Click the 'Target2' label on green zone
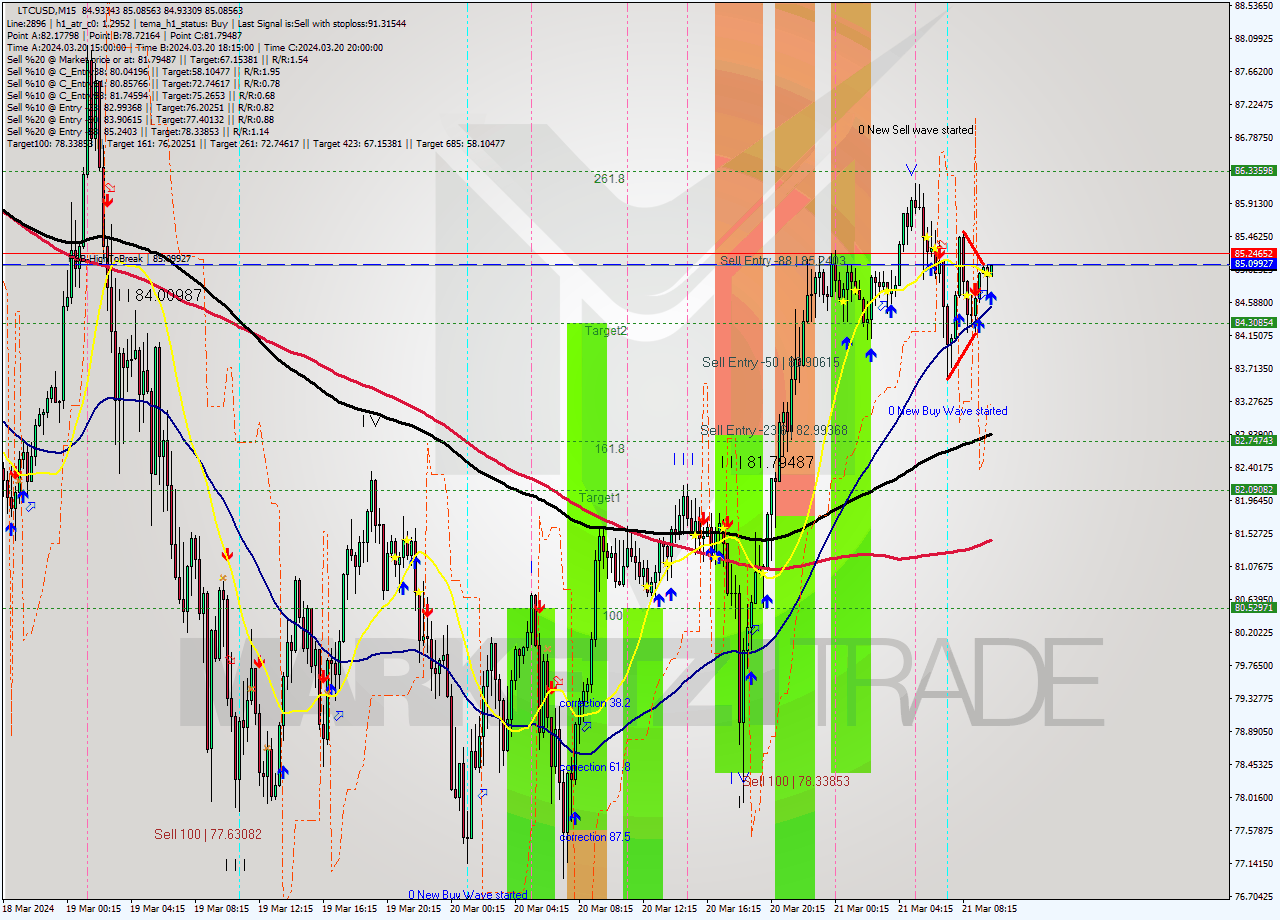 (x=606, y=330)
